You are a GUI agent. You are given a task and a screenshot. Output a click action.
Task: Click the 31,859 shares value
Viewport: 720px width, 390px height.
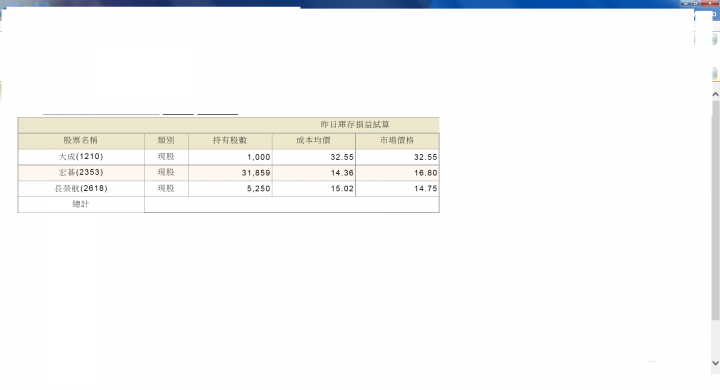(x=256, y=173)
